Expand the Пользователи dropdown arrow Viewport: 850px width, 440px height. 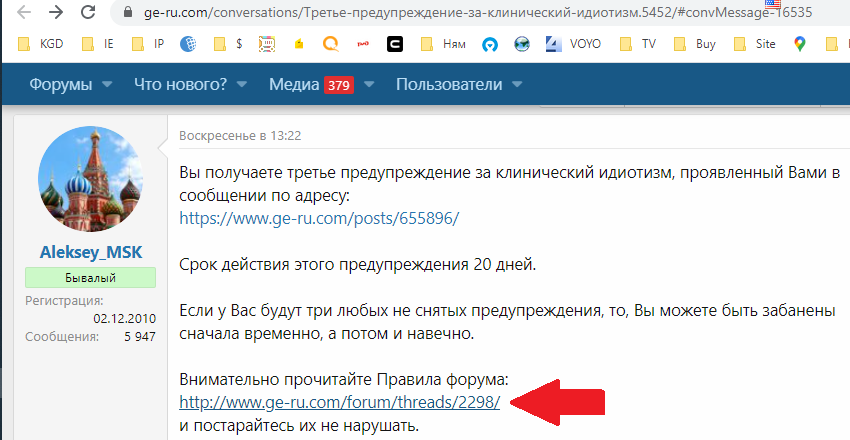pos(517,86)
